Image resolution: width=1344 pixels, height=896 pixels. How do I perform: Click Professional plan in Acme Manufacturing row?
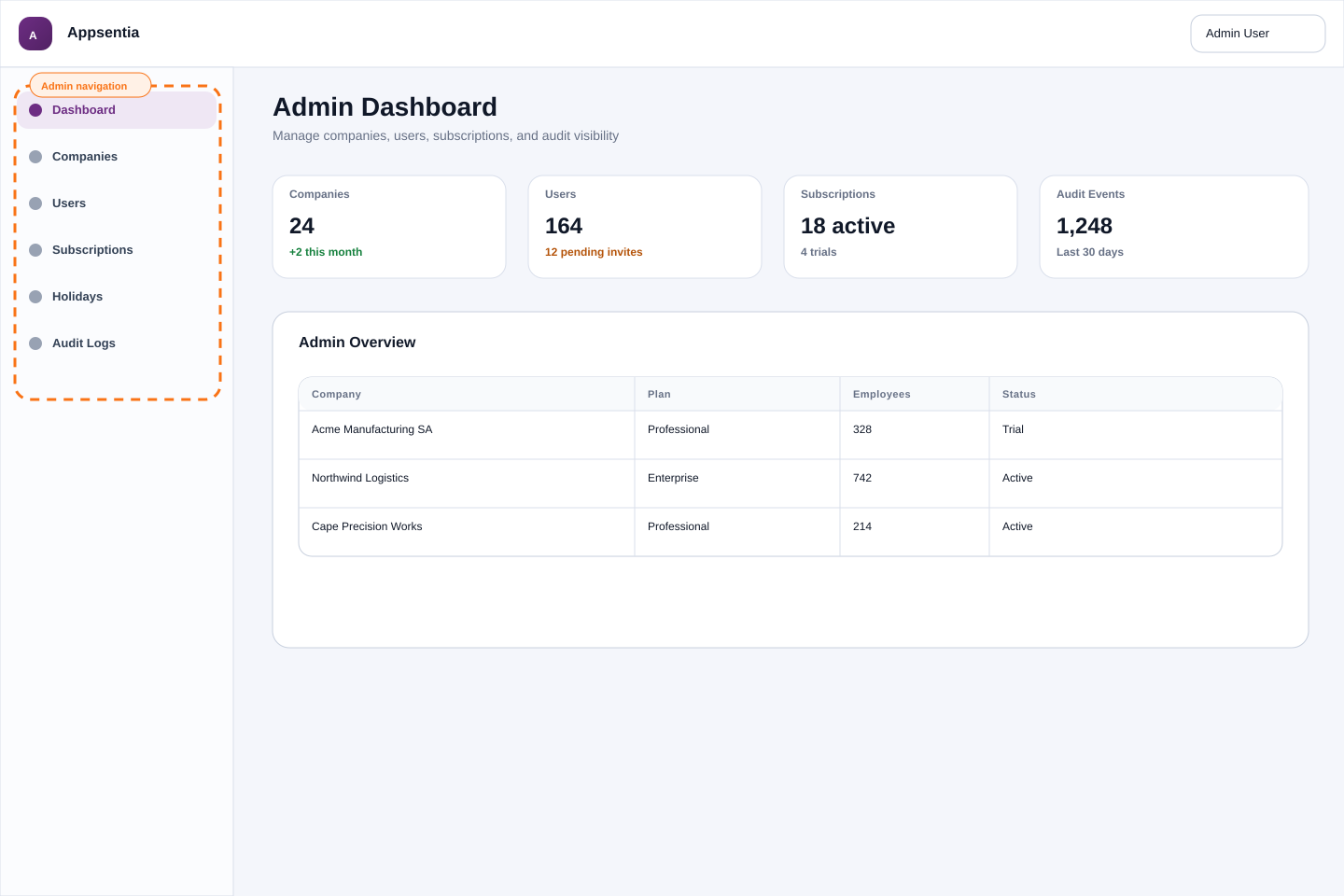tap(737, 435)
